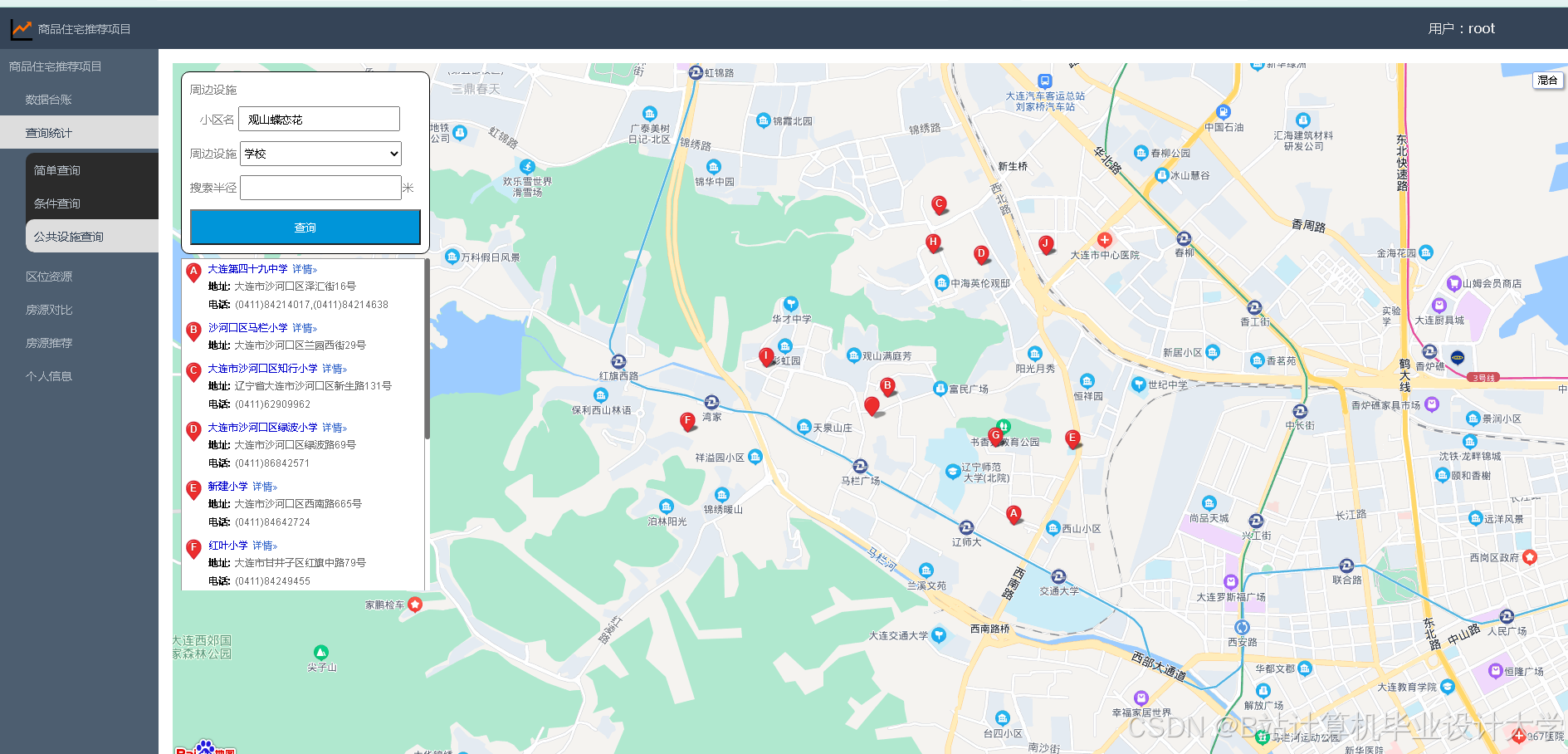Screen dimensions: 1568x754
Task: Click 红旗西路 metro station icon
Action: tap(618, 362)
